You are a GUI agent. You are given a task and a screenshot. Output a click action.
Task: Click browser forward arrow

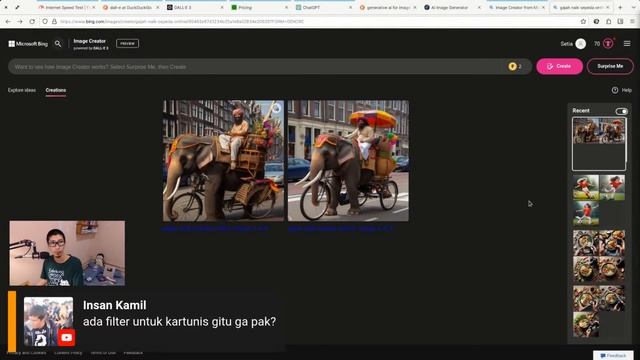pyautogui.click(x=20, y=21)
